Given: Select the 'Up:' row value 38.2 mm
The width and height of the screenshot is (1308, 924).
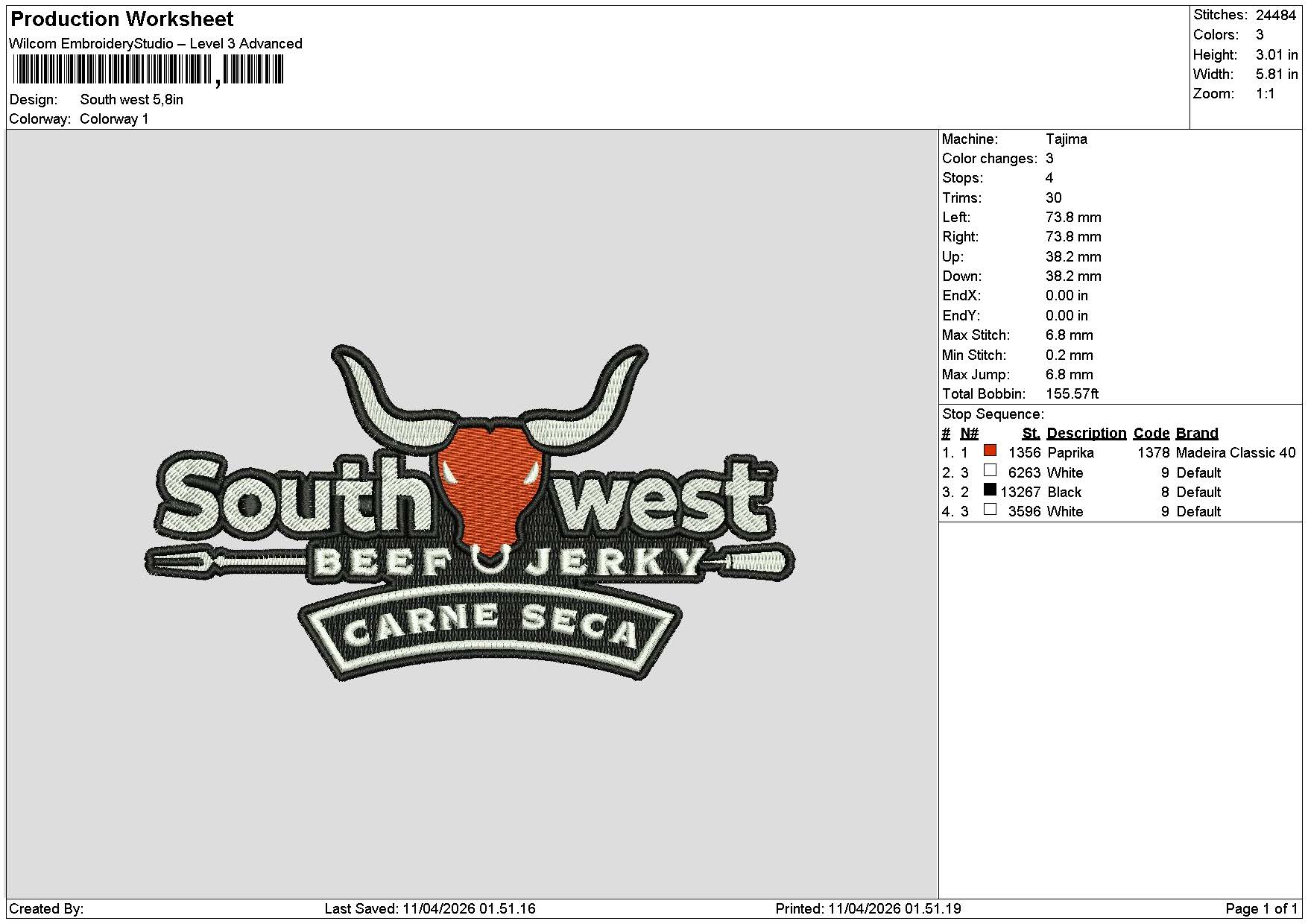Looking at the screenshot, I should [1073, 257].
